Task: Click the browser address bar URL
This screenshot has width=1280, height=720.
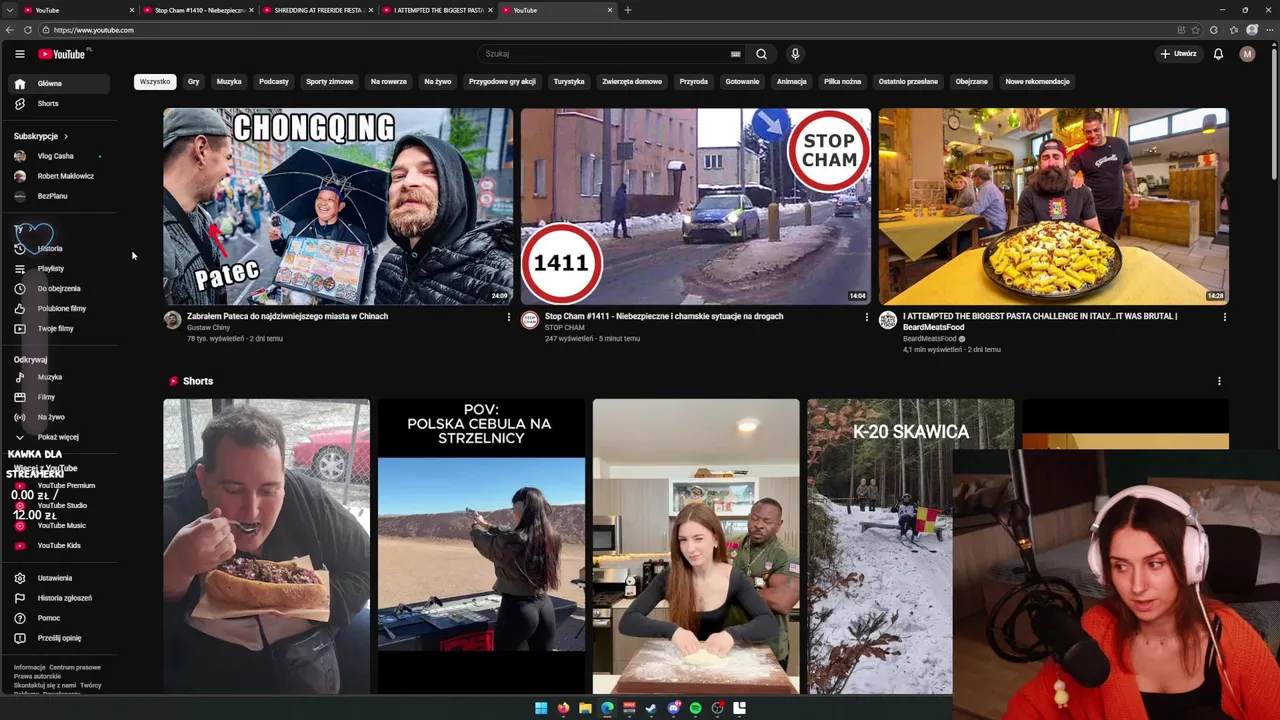Action: coord(94,30)
